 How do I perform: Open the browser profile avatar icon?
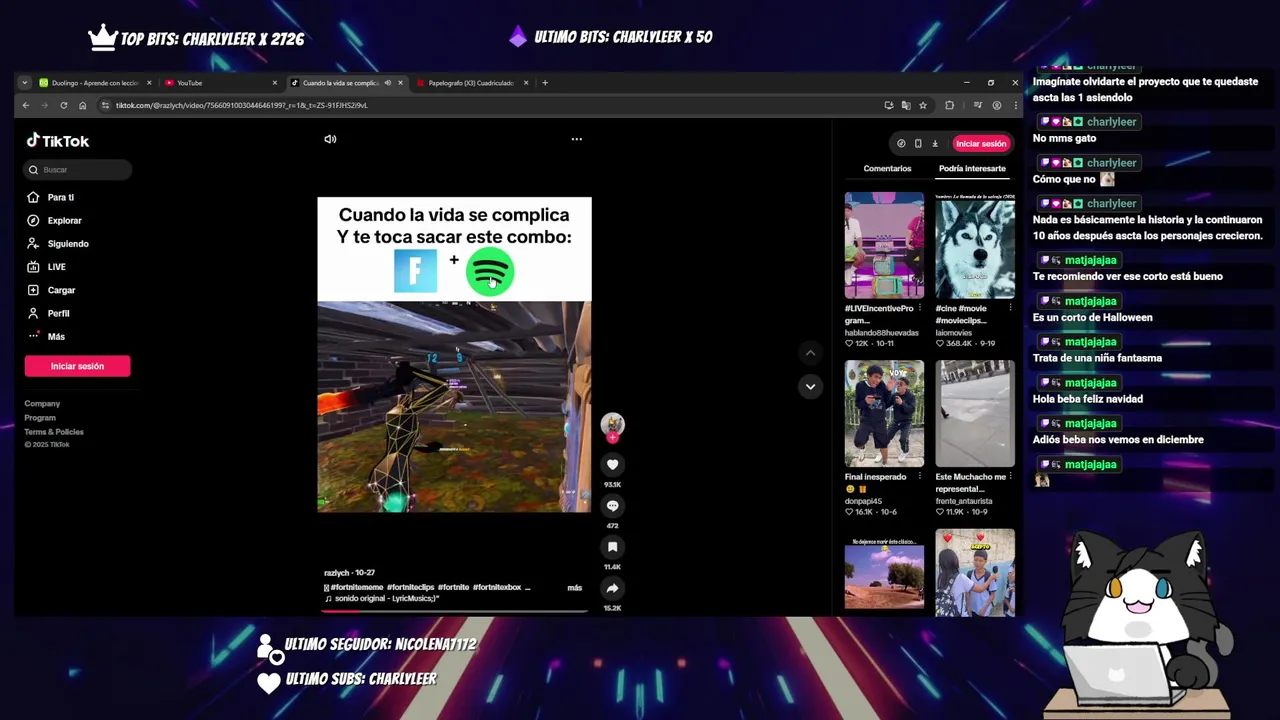996,105
